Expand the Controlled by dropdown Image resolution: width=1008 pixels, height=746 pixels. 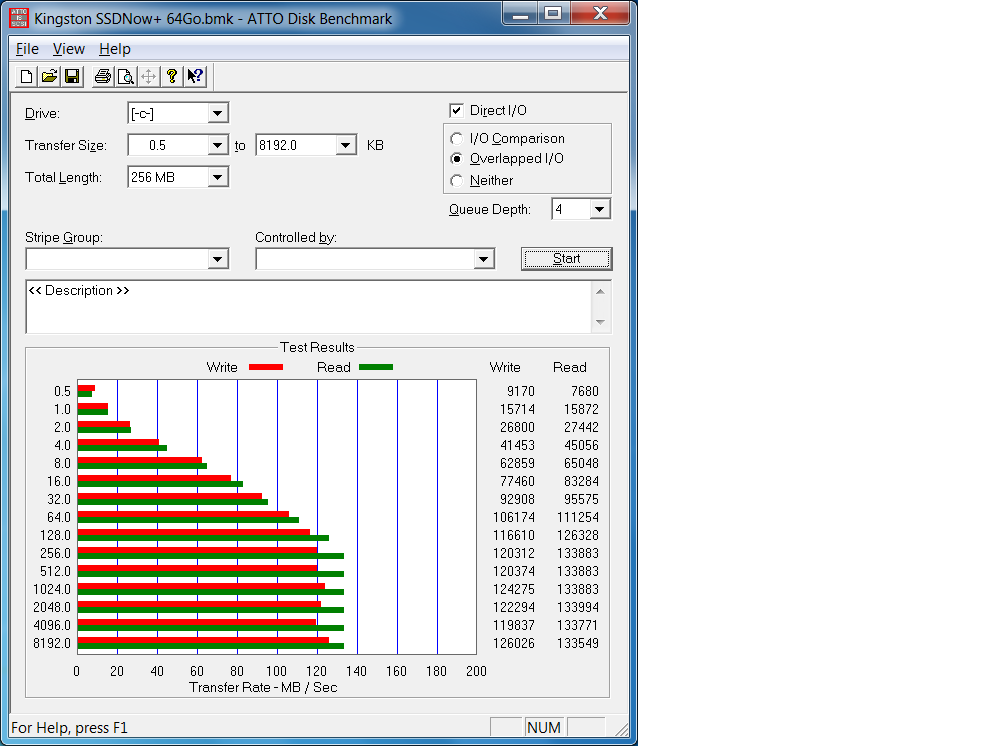[483, 259]
